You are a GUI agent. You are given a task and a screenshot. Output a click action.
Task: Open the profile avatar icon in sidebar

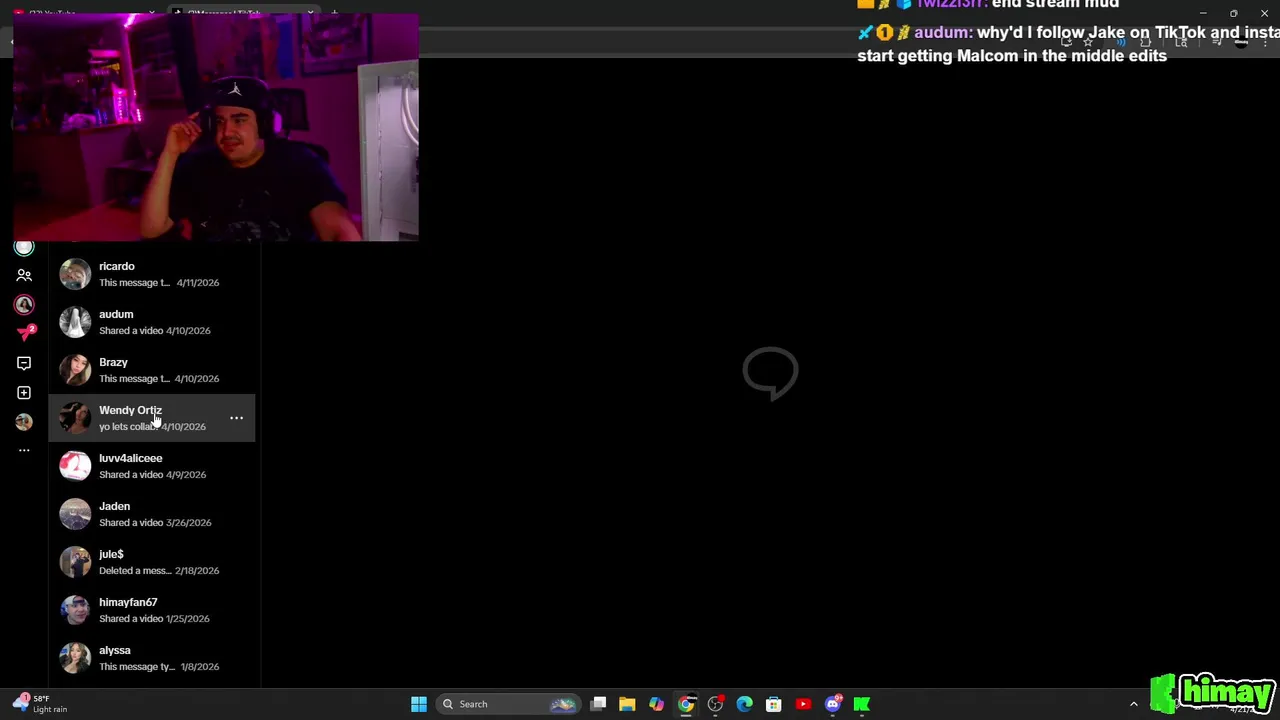click(24, 422)
